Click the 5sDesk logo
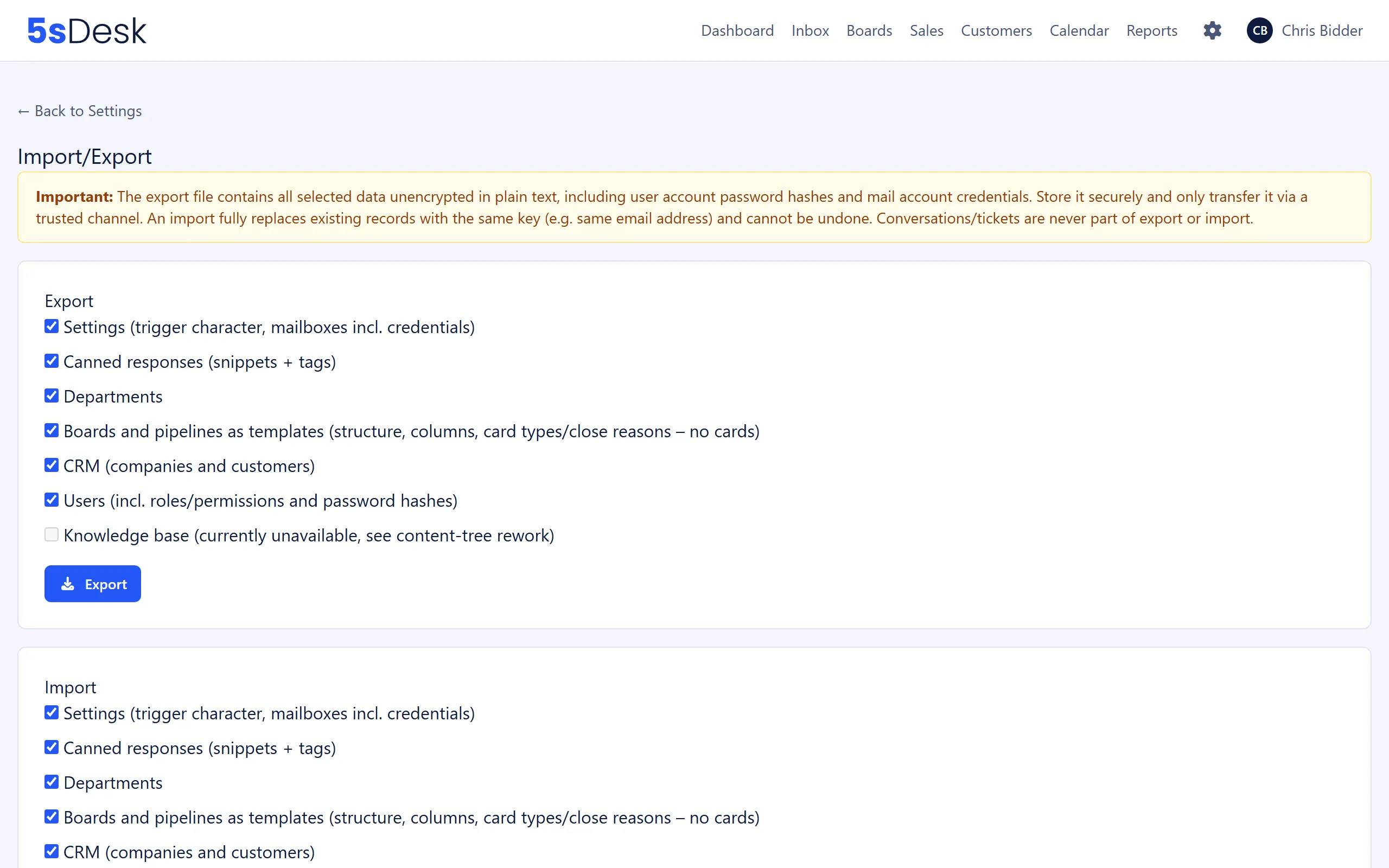This screenshot has width=1389, height=868. [87, 30]
